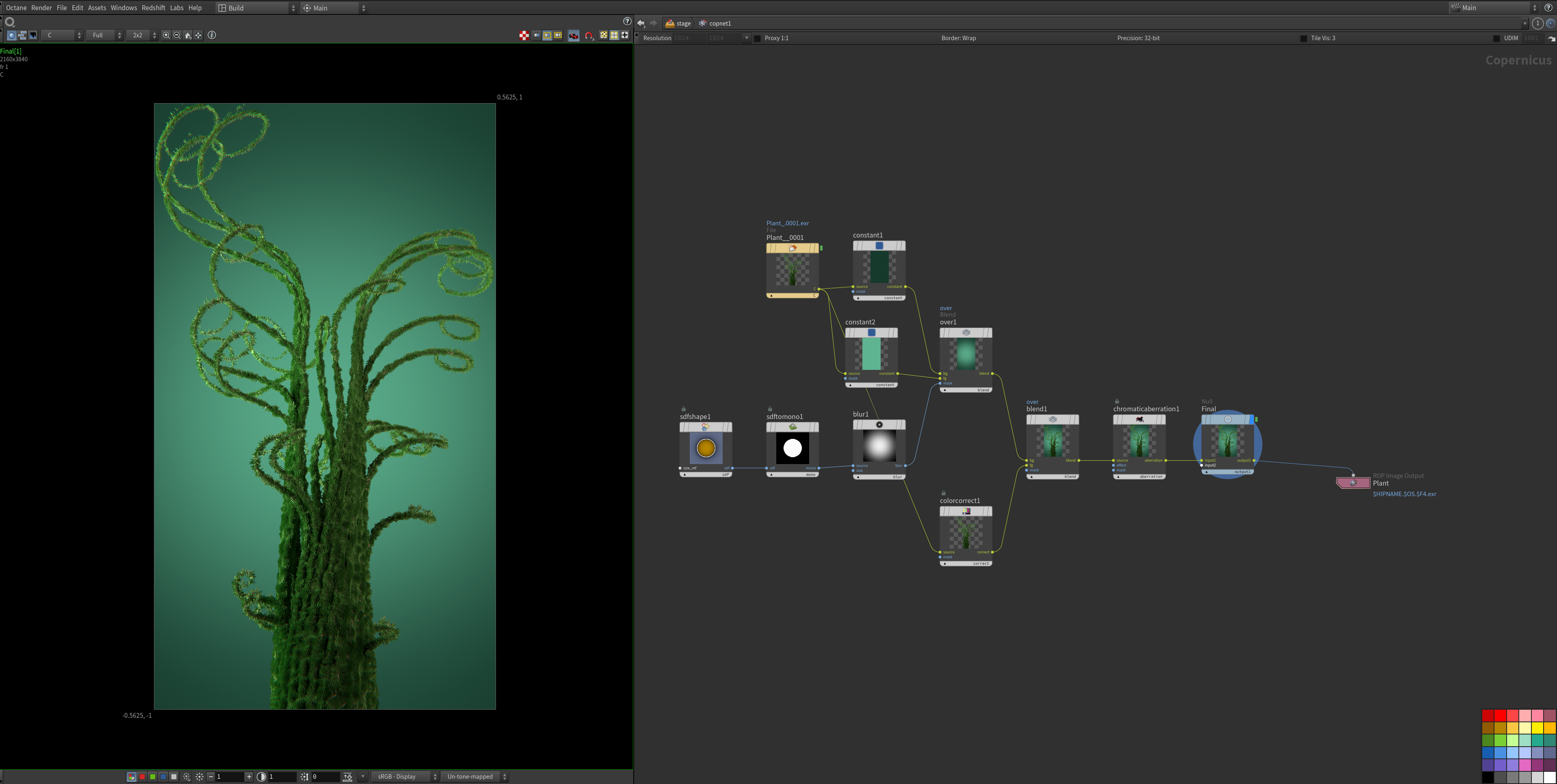Click the viewer help question mark
The image size is (1557, 784).
click(x=627, y=22)
